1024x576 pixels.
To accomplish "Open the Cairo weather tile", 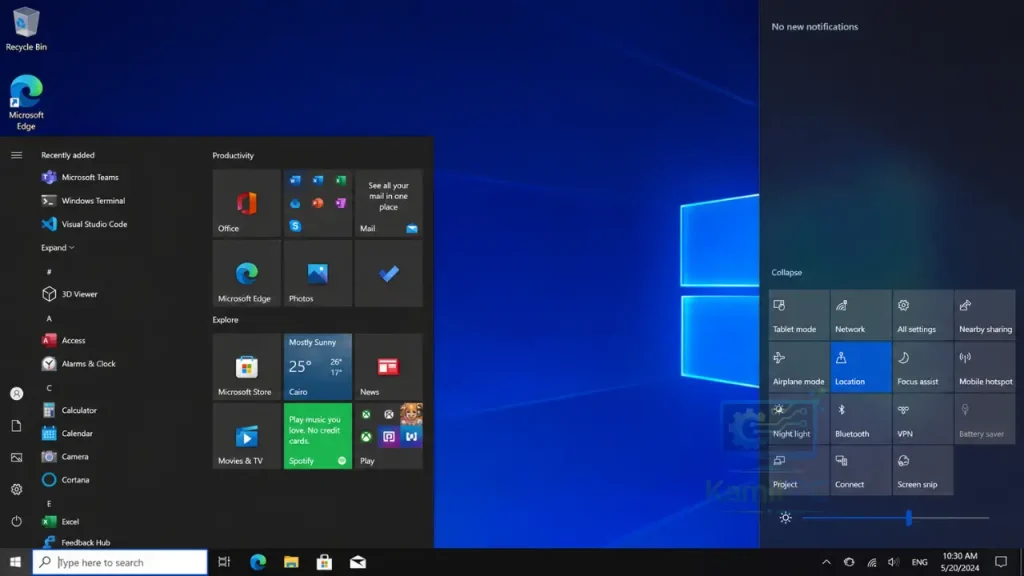I will (317, 367).
